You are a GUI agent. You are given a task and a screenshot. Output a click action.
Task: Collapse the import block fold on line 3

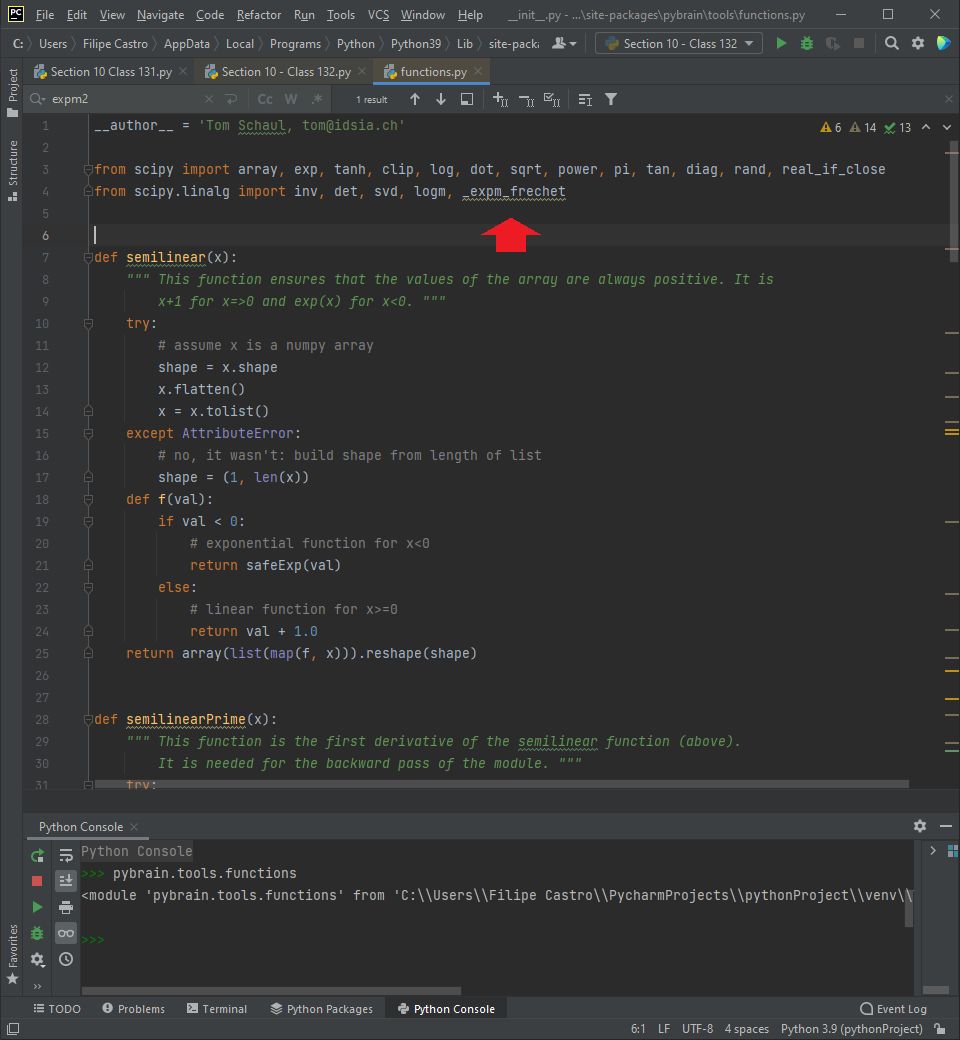coord(88,169)
